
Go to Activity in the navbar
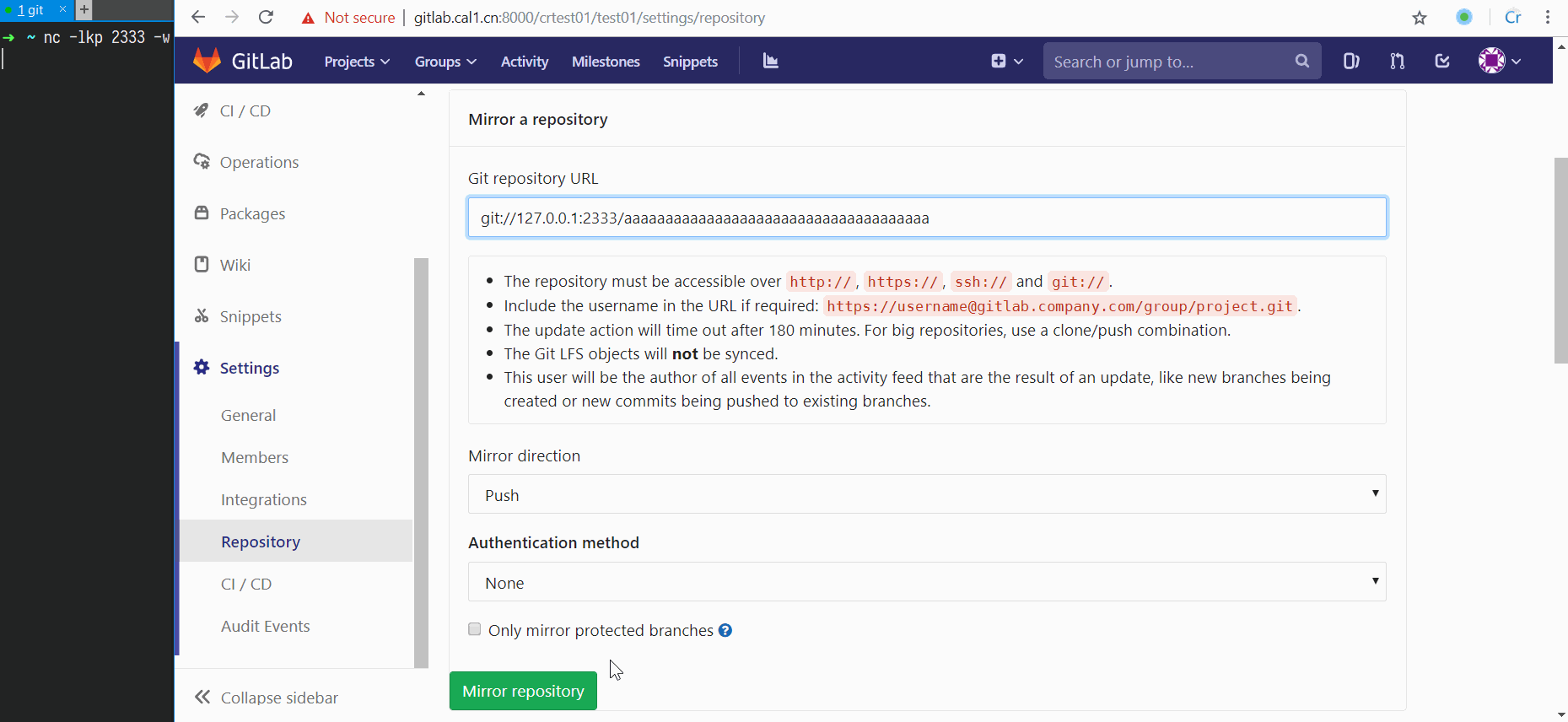tap(524, 62)
